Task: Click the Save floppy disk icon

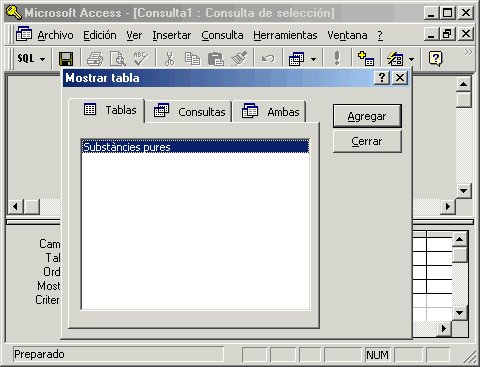Action: coord(66,59)
